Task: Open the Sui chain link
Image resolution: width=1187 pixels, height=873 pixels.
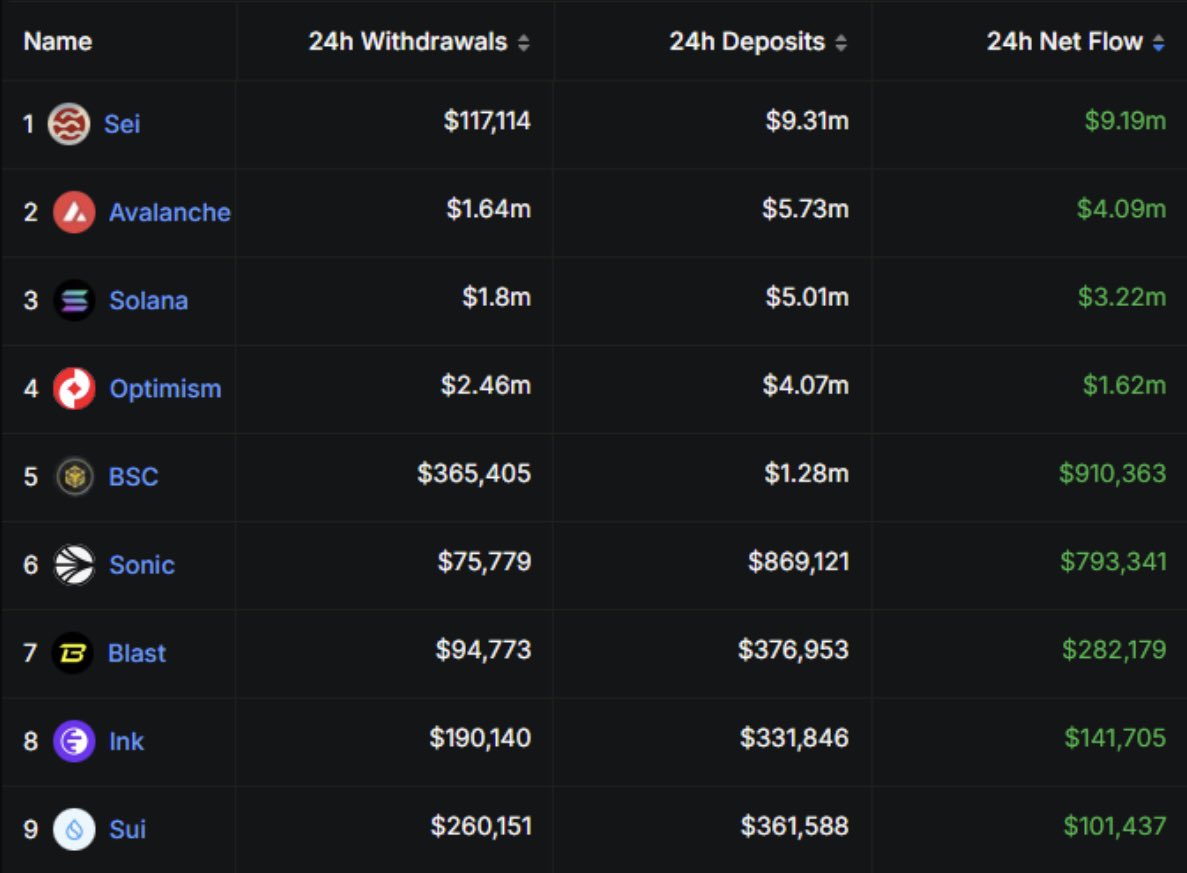Action: [127, 829]
